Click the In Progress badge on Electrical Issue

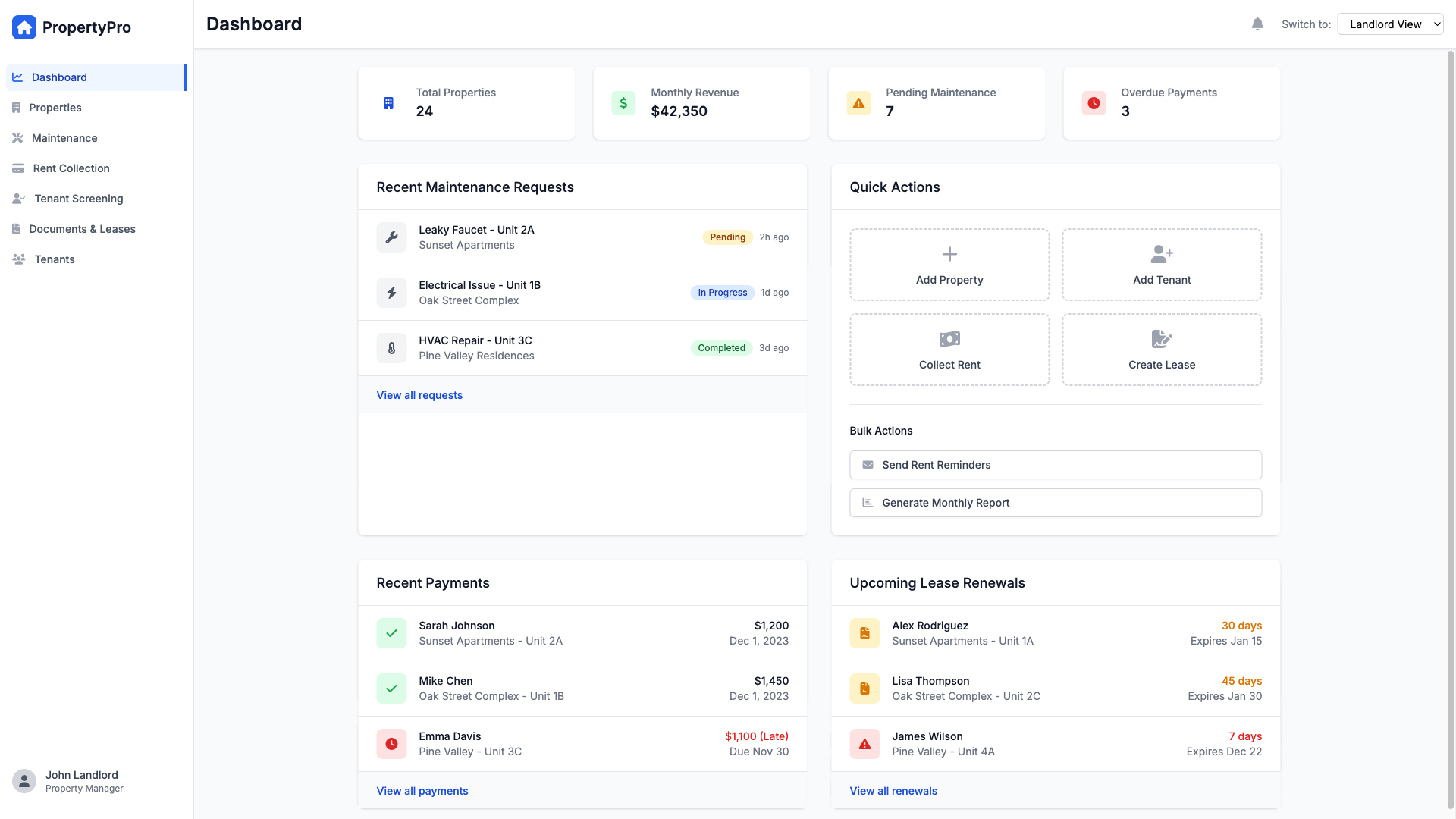(722, 292)
